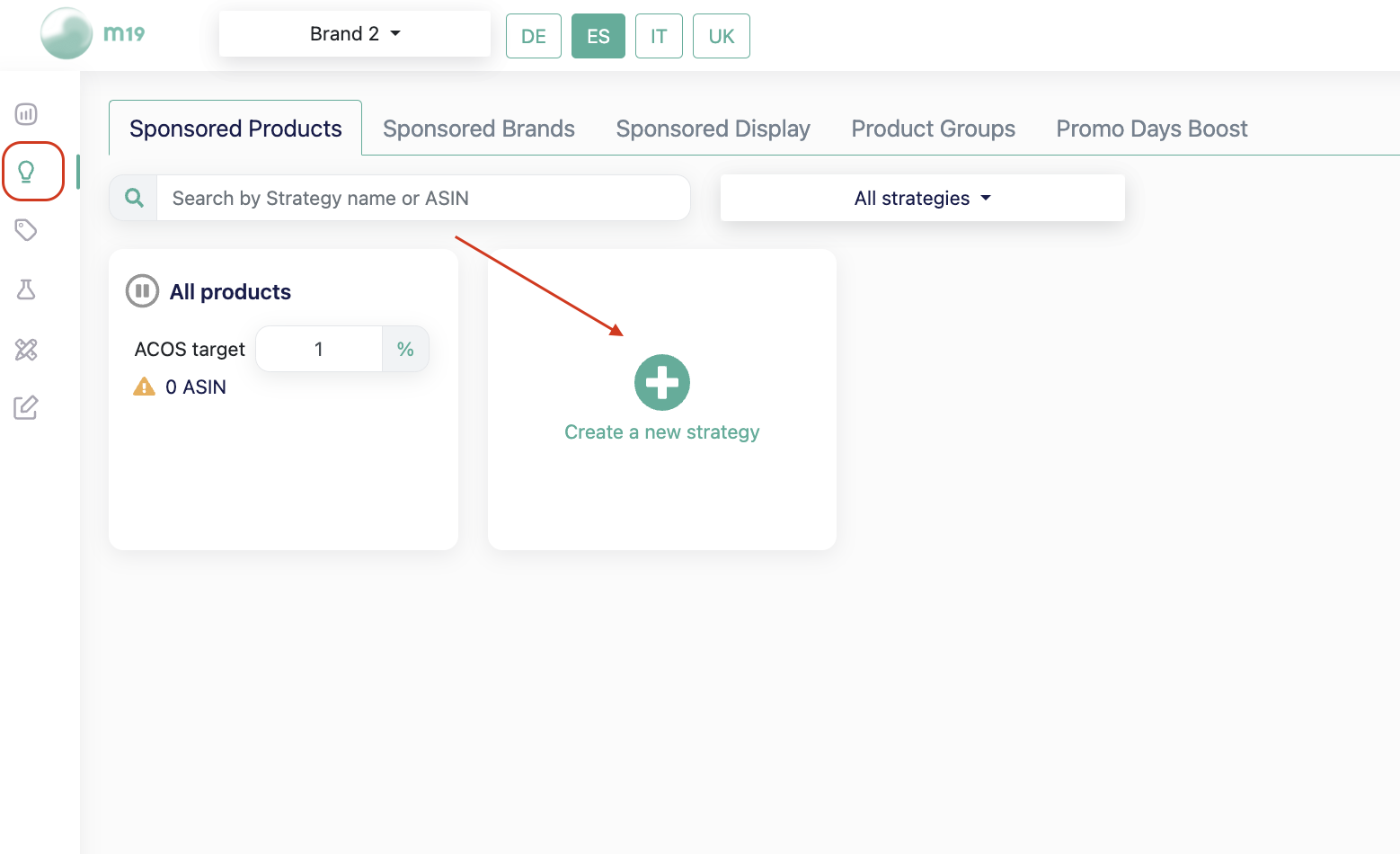1400x854 pixels.
Task: Click the percent sign addon
Action: click(405, 349)
